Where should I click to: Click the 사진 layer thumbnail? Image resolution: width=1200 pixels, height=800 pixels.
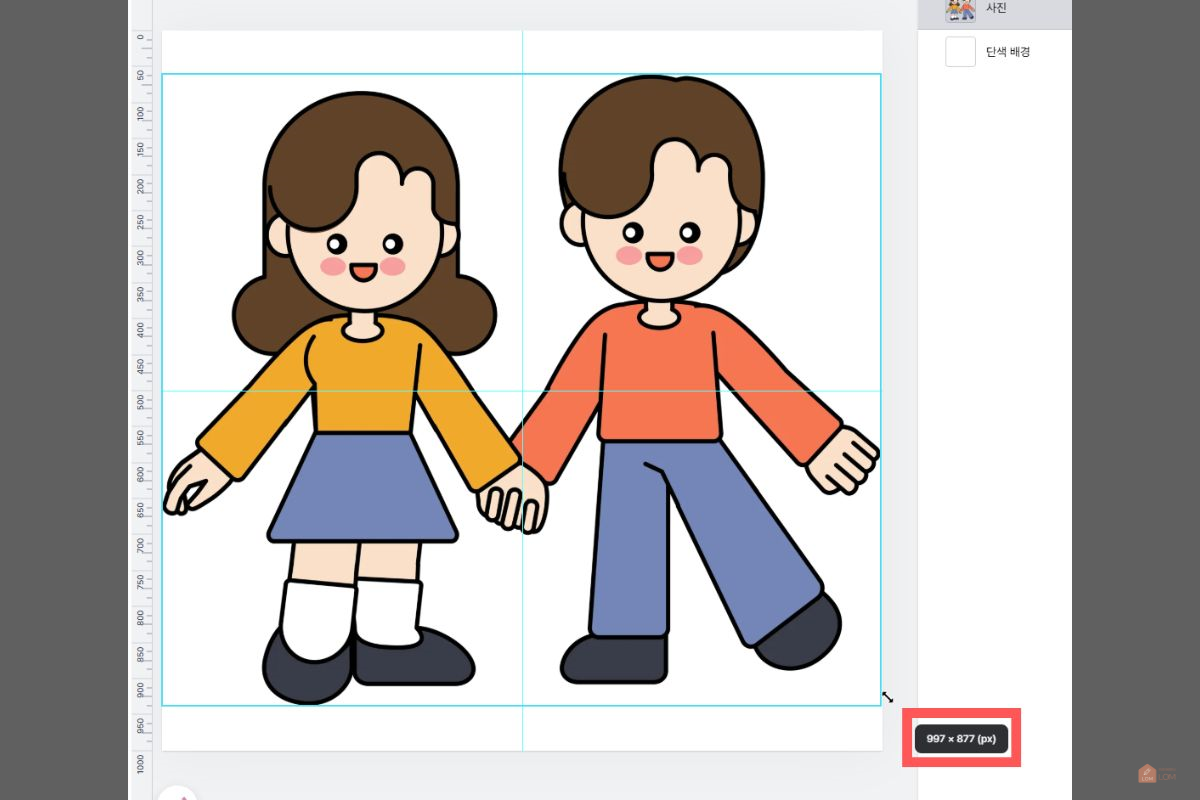960,10
